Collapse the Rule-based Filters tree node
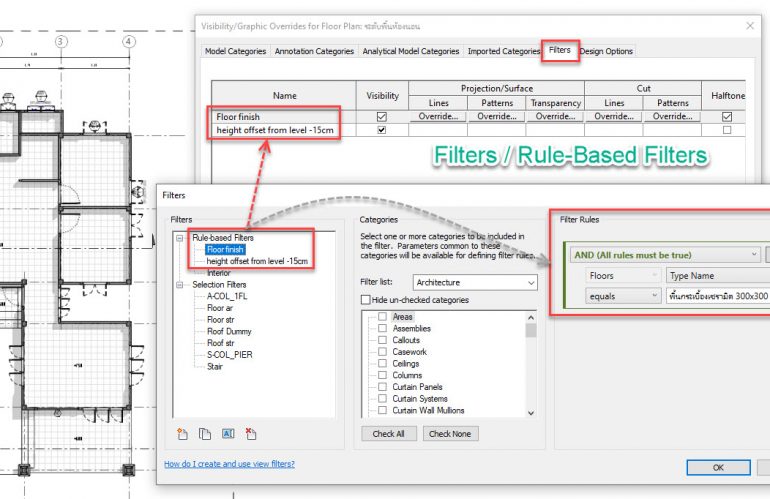The width and height of the screenshot is (770, 499). (180, 238)
